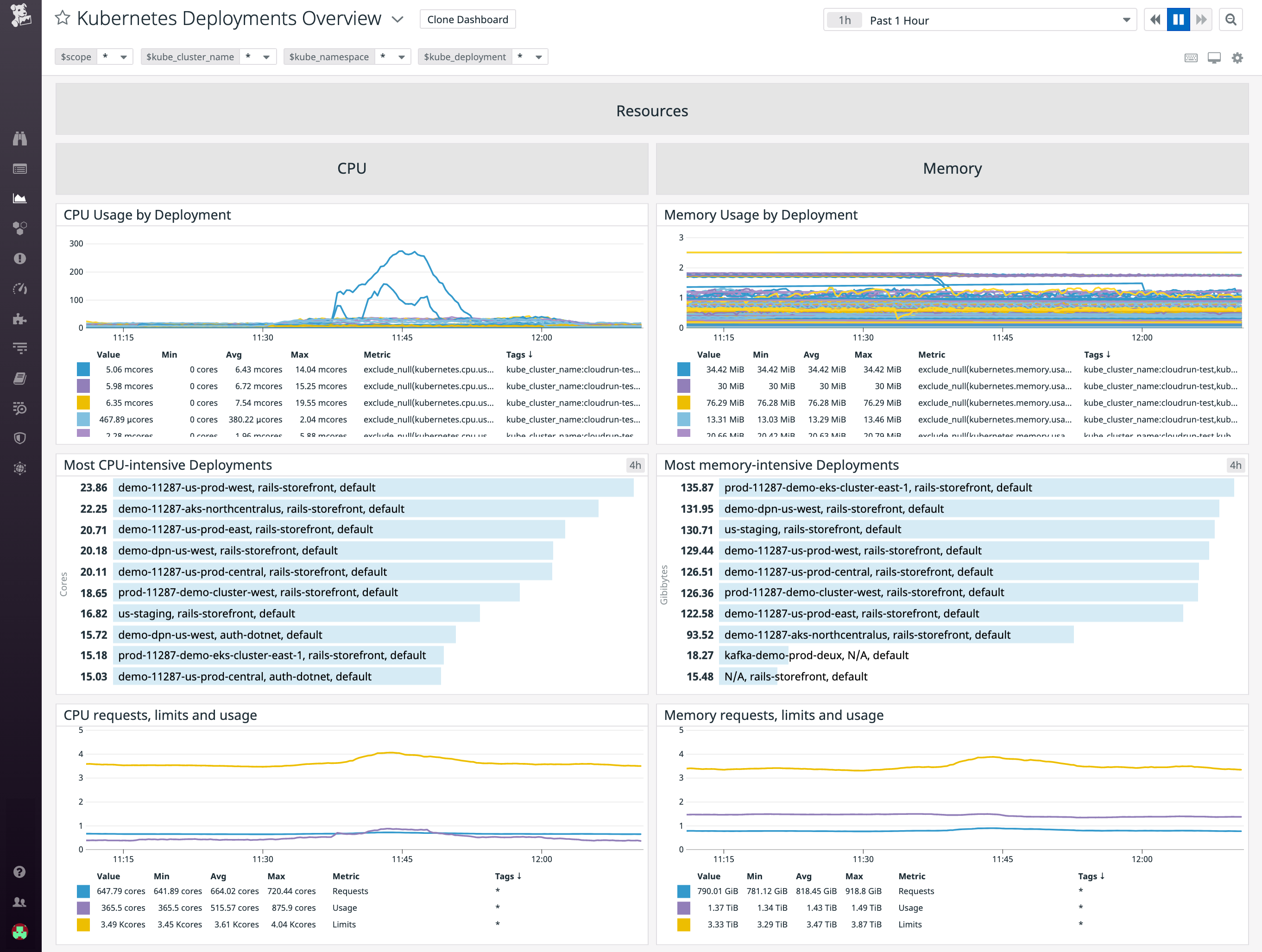Image resolution: width=1262 pixels, height=952 pixels.
Task: Open the Events list from the sidebar
Action: [x=20, y=168]
